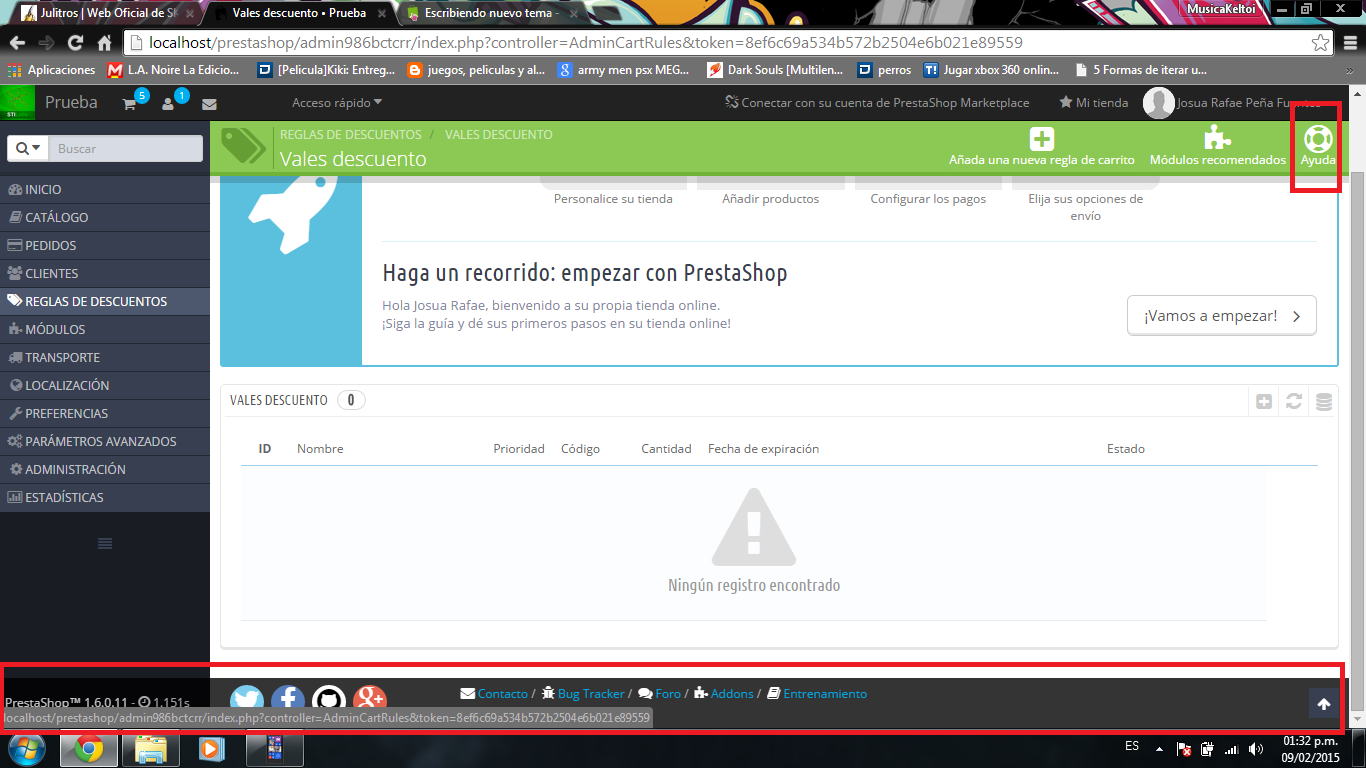
Task: Open PrestaShop Google Plus icon
Action: [x=370, y=701]
